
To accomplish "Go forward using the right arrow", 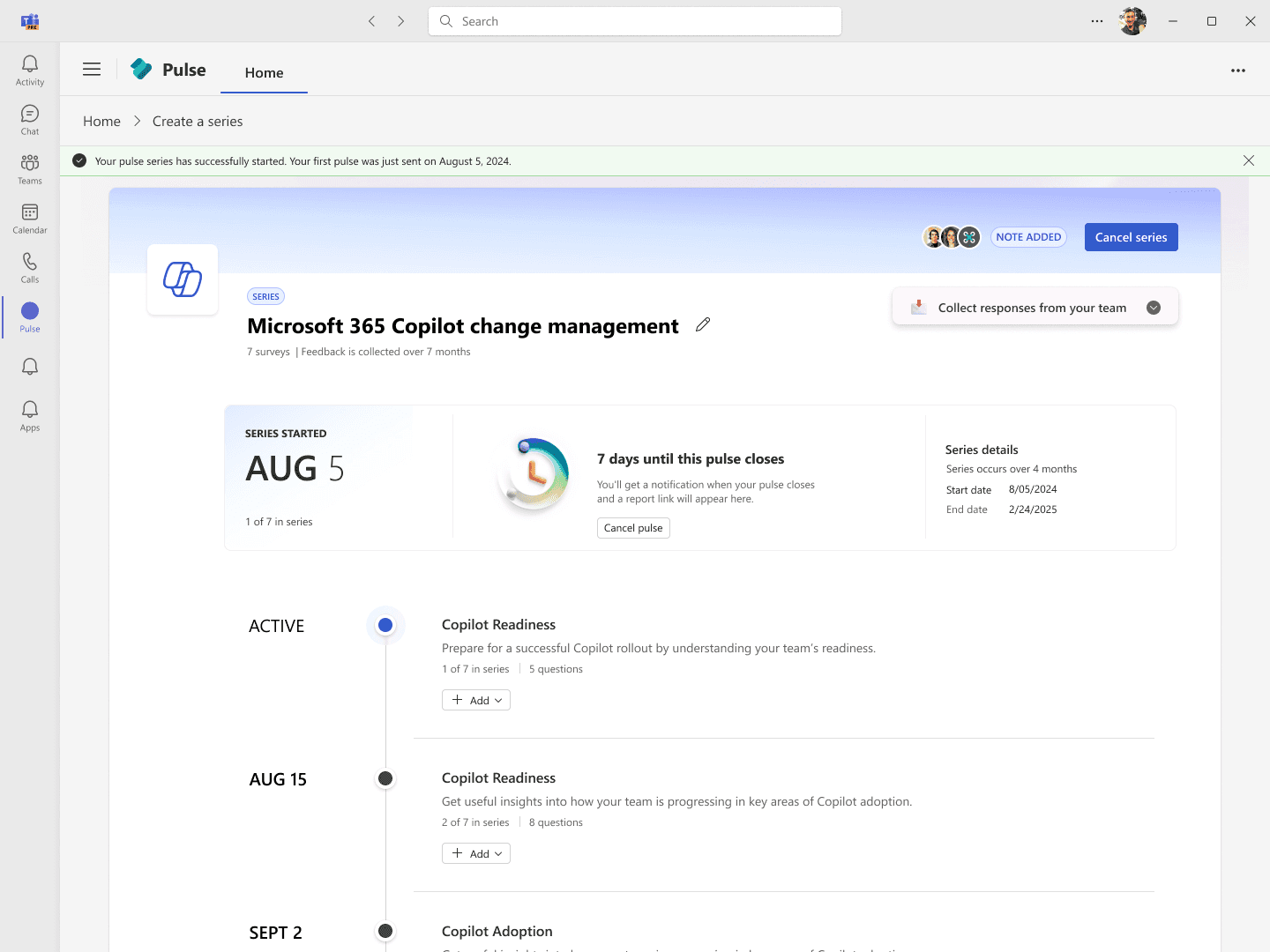I will pyautogui.click(x=401, y=21).
